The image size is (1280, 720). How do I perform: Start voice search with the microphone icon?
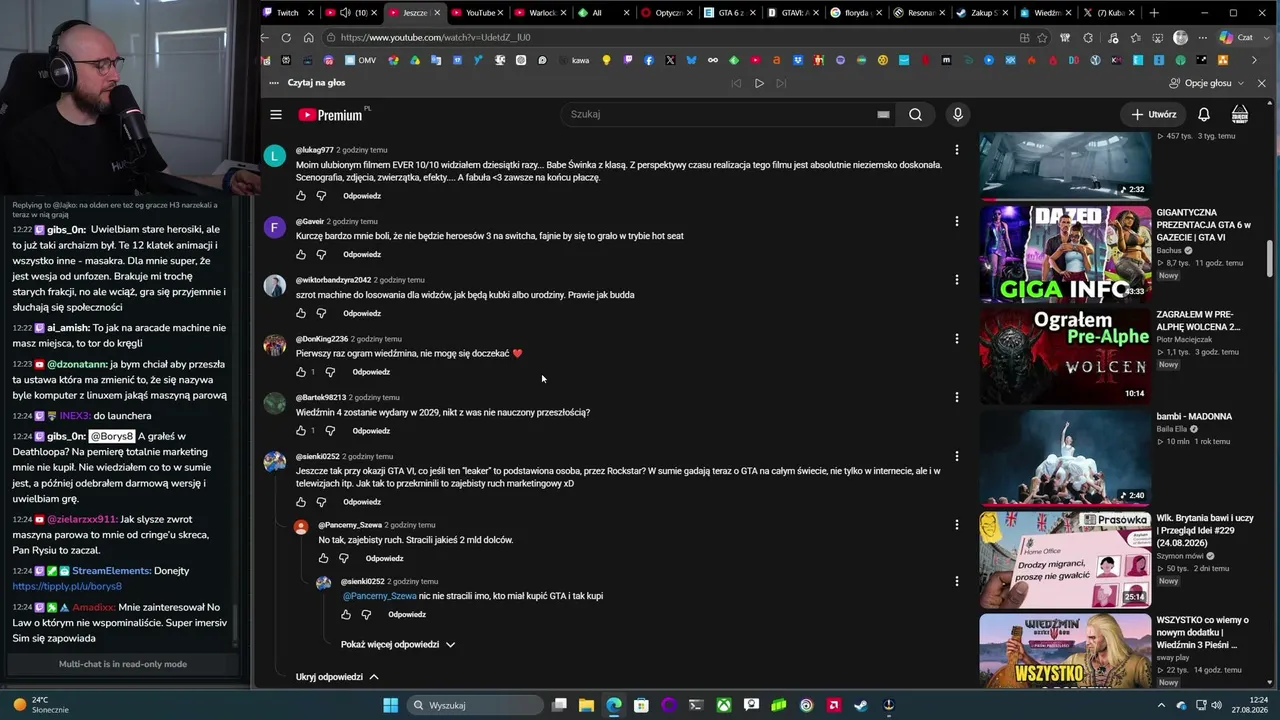(x=958, y=114)
